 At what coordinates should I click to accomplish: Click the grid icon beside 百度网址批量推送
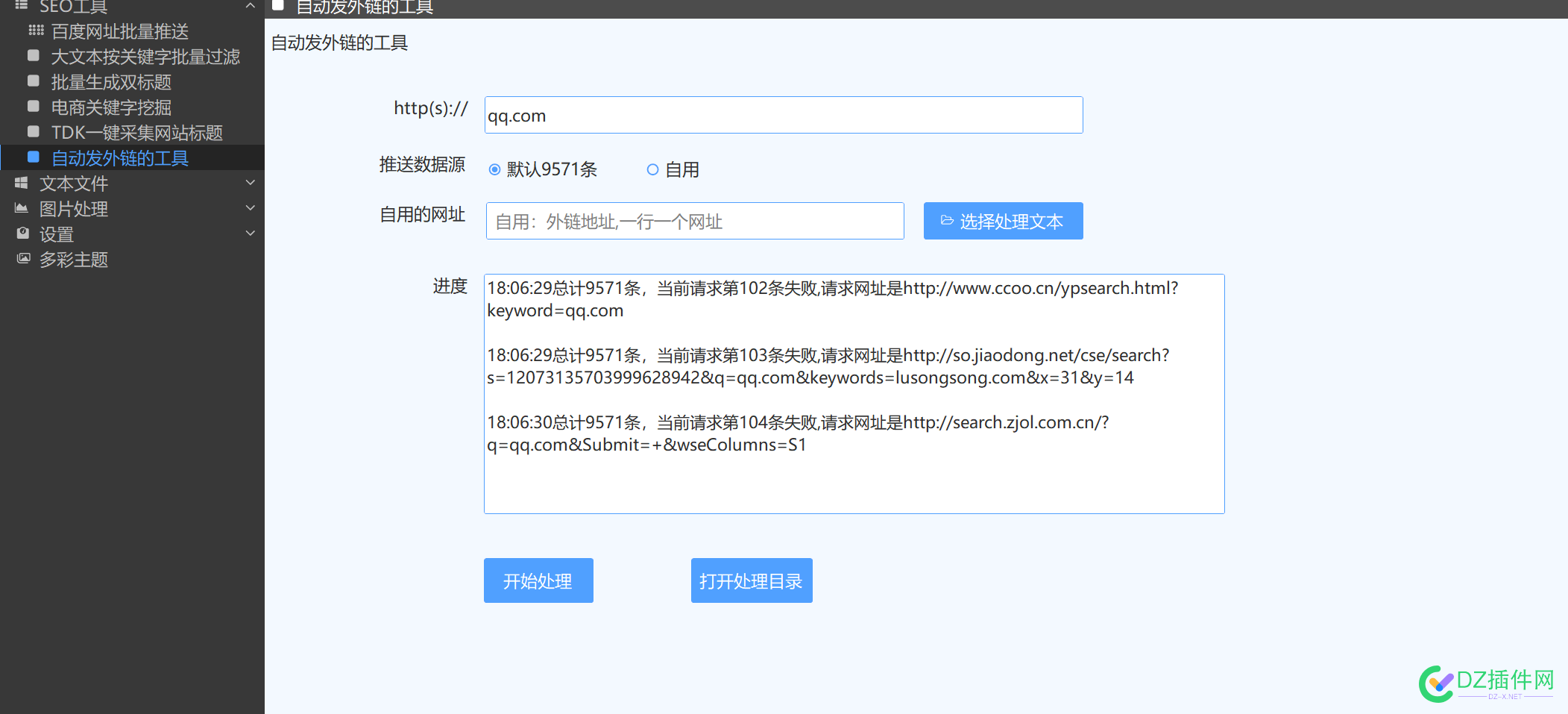click(36, 31)
